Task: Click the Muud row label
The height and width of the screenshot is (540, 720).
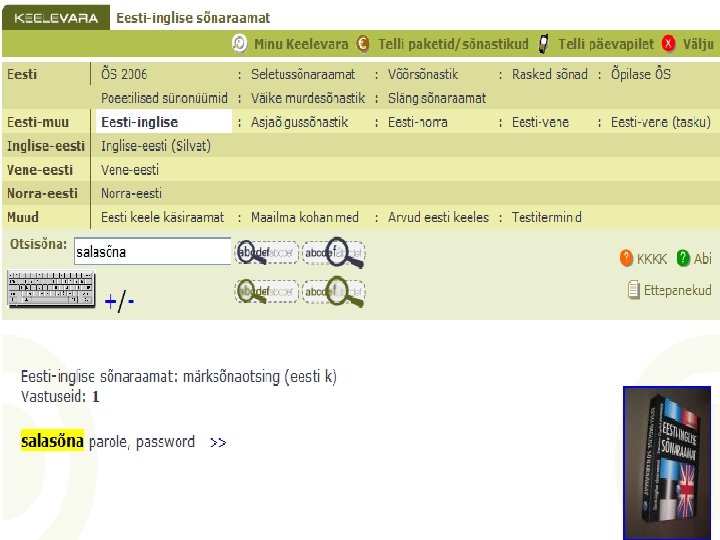Action: click(x=23, y=217)
